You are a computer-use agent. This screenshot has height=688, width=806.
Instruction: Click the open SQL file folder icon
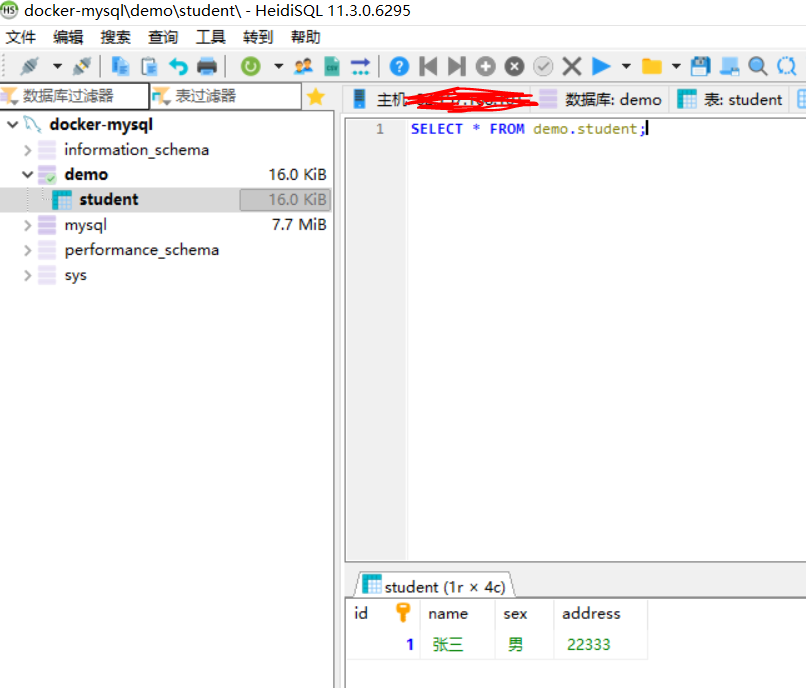(x=652, y=66)
